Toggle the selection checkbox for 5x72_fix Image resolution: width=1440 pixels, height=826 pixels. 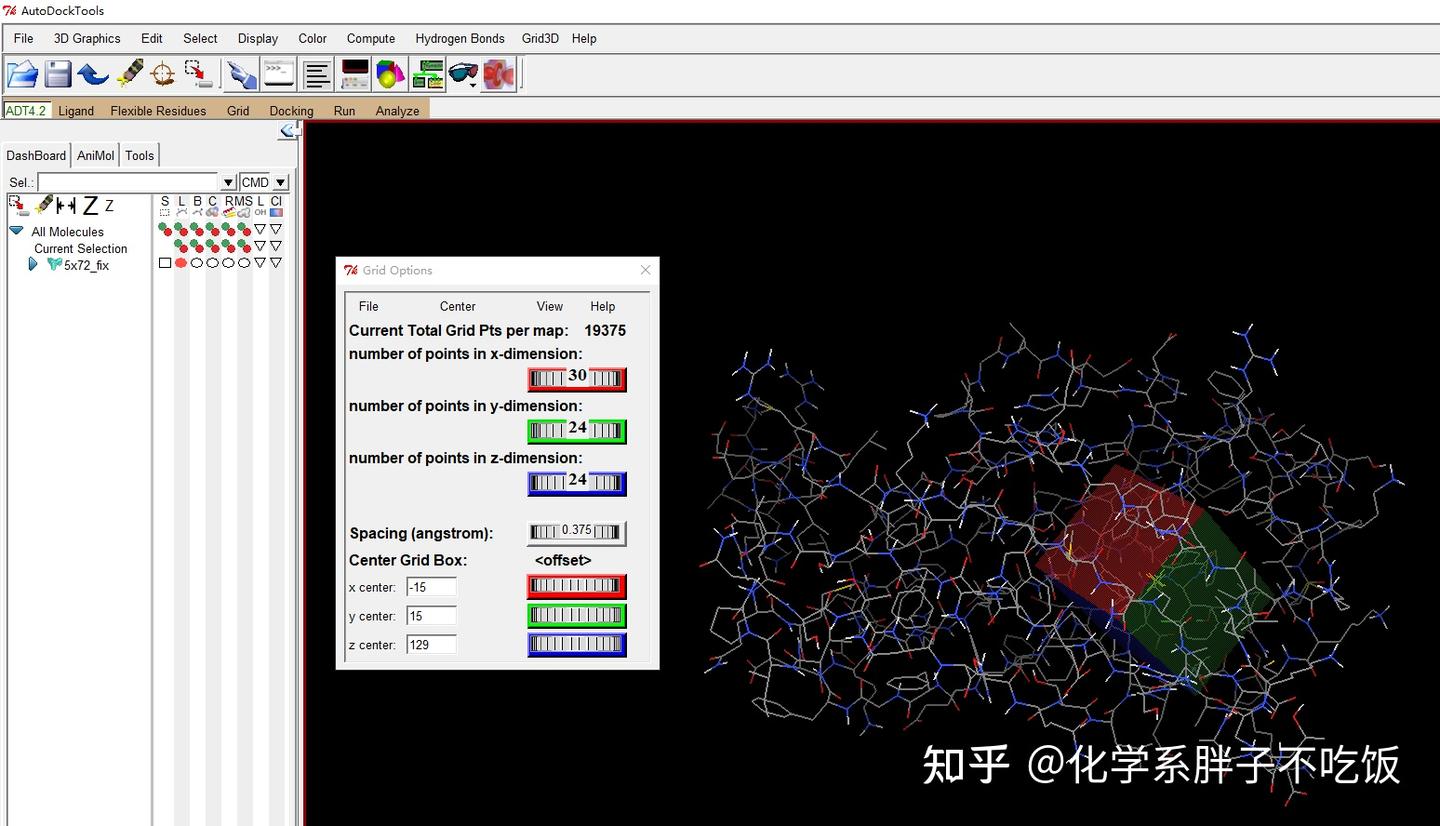(x=164, y=262)
